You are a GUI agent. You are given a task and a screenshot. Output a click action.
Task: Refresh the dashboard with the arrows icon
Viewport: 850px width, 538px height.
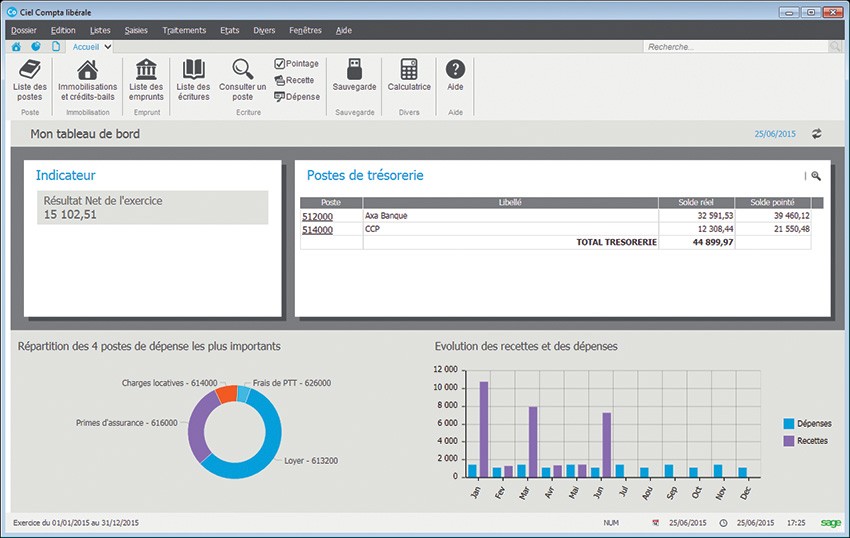(816, 133)
